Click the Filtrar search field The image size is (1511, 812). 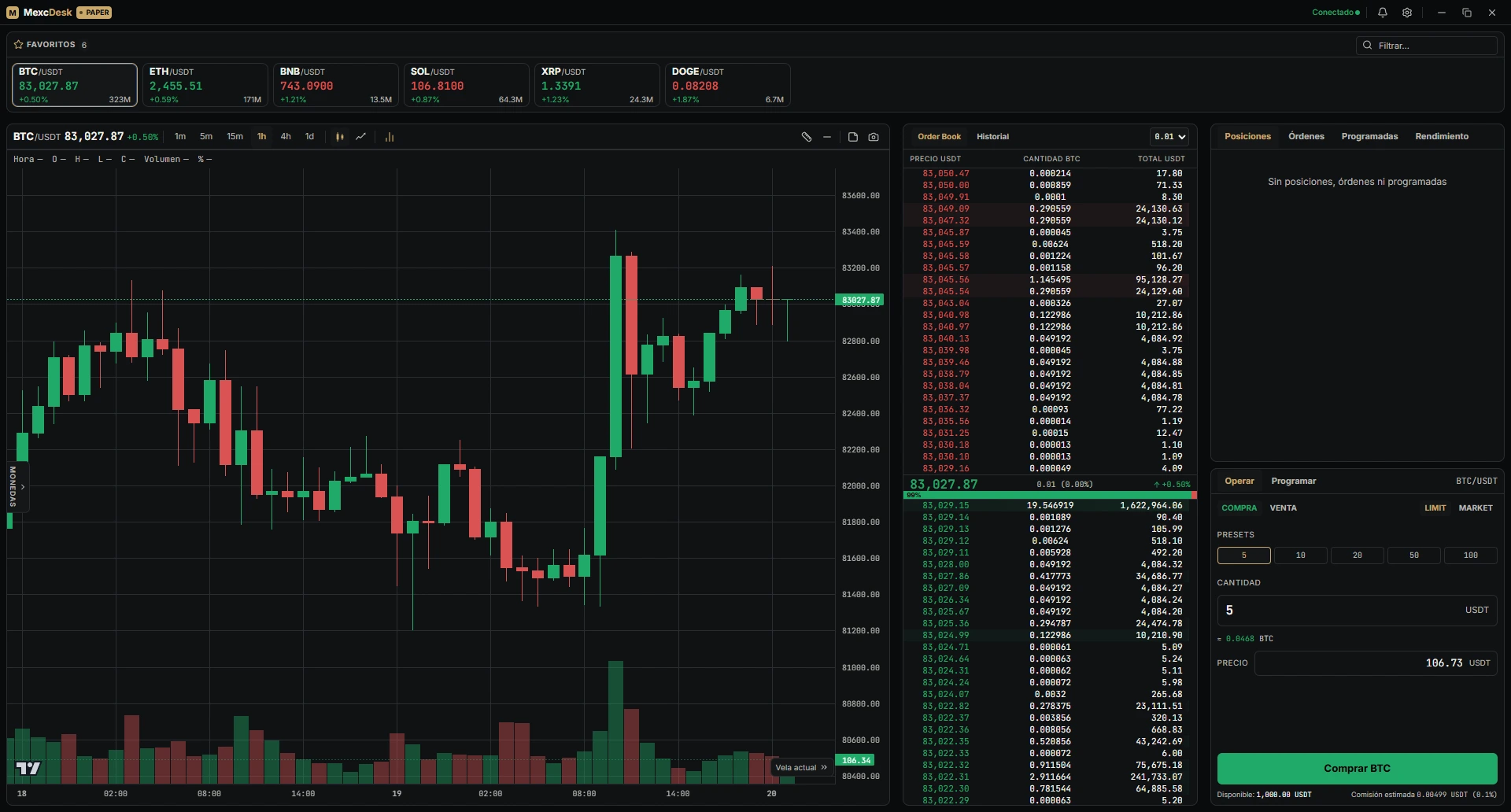1426,46
